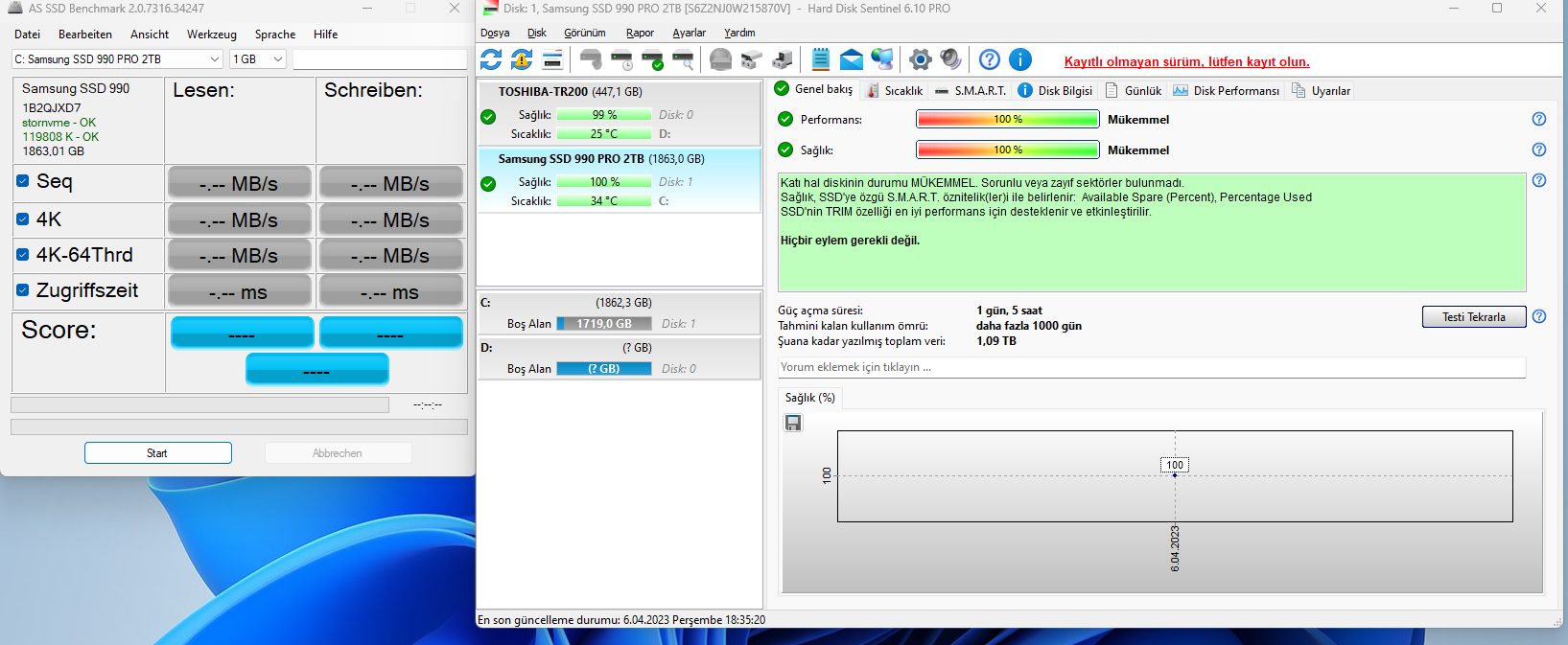Open the drive selection dropdown in AS SSD

point(118,58)
